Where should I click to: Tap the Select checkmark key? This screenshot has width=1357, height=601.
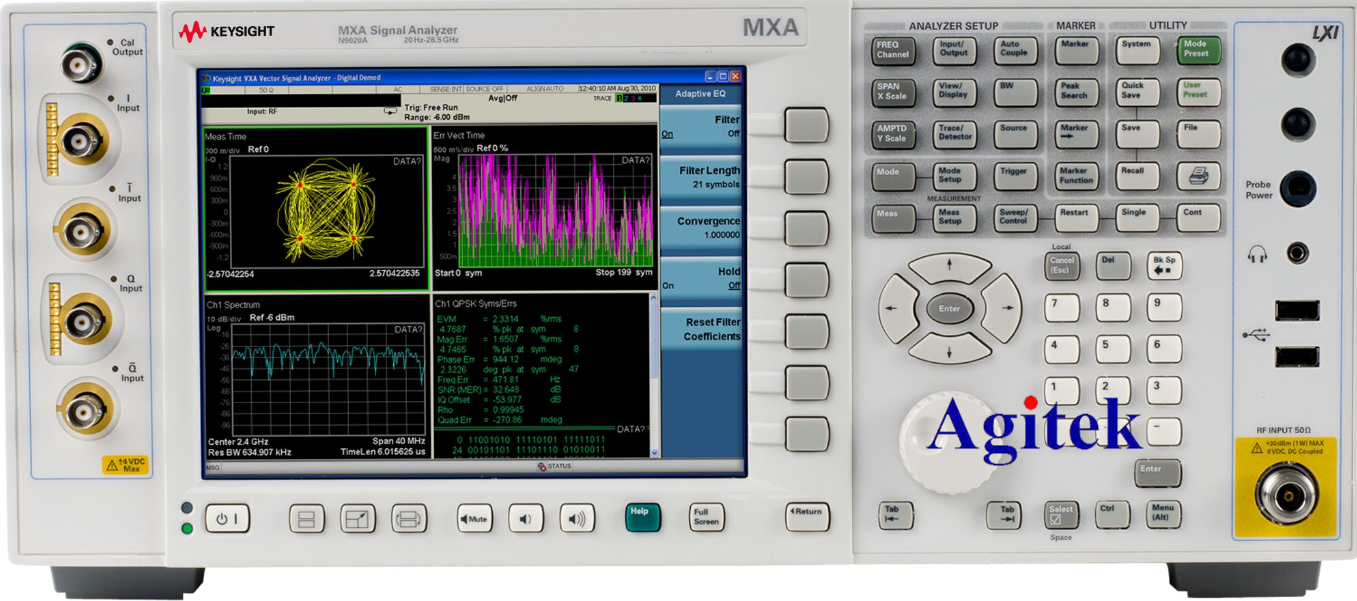coord(1061,515)
